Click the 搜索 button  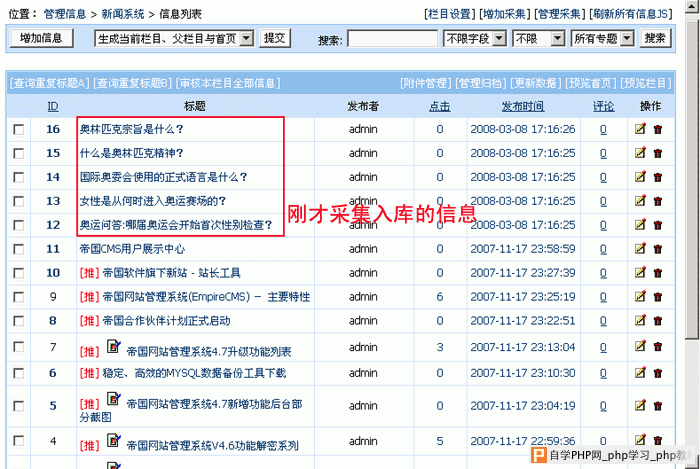click(x=655, y=38)
